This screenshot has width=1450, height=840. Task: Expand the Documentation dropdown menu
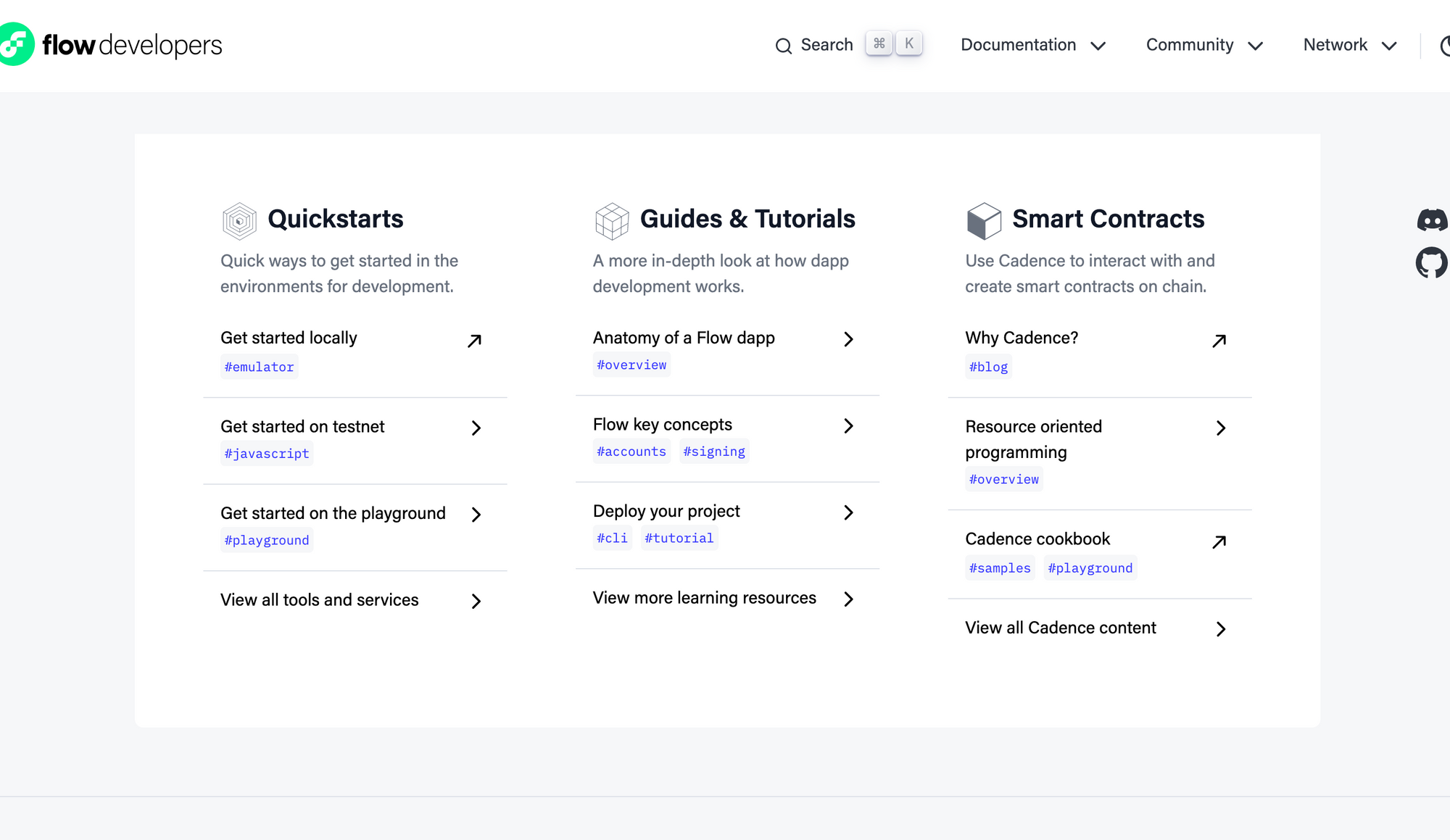coord(1033,45)
